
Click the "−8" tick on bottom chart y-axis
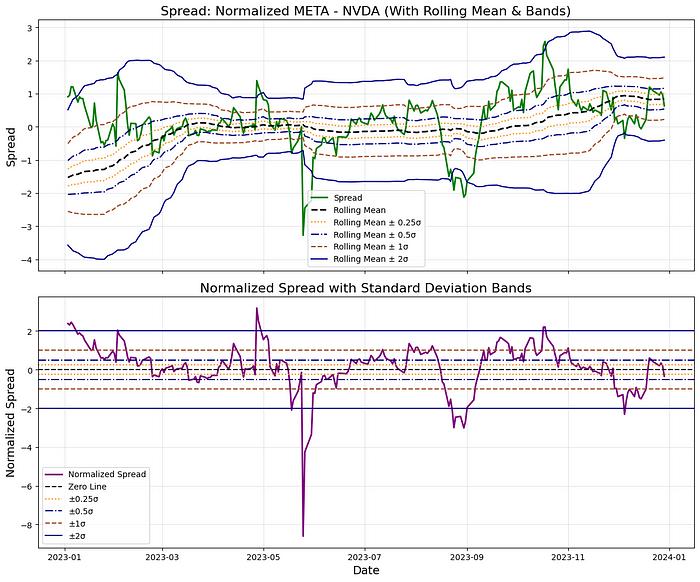click(x=27, y=525)
